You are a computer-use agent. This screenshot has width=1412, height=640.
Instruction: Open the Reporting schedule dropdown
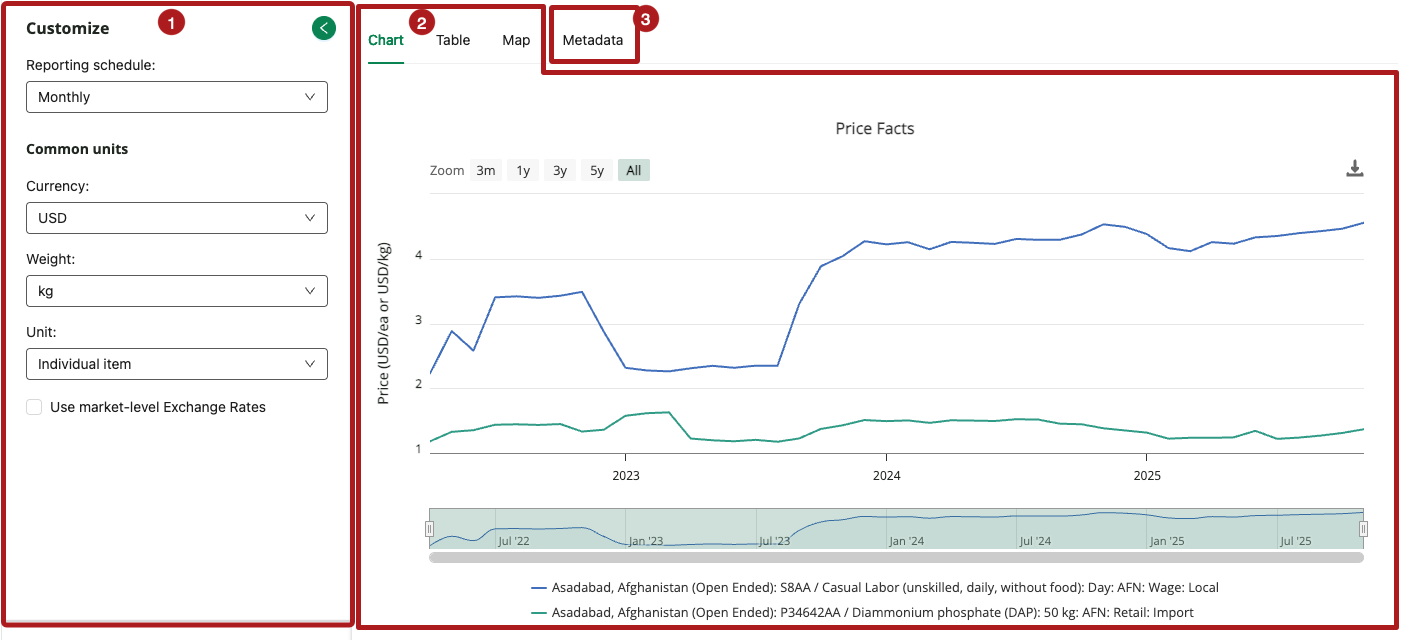point(176,97)
